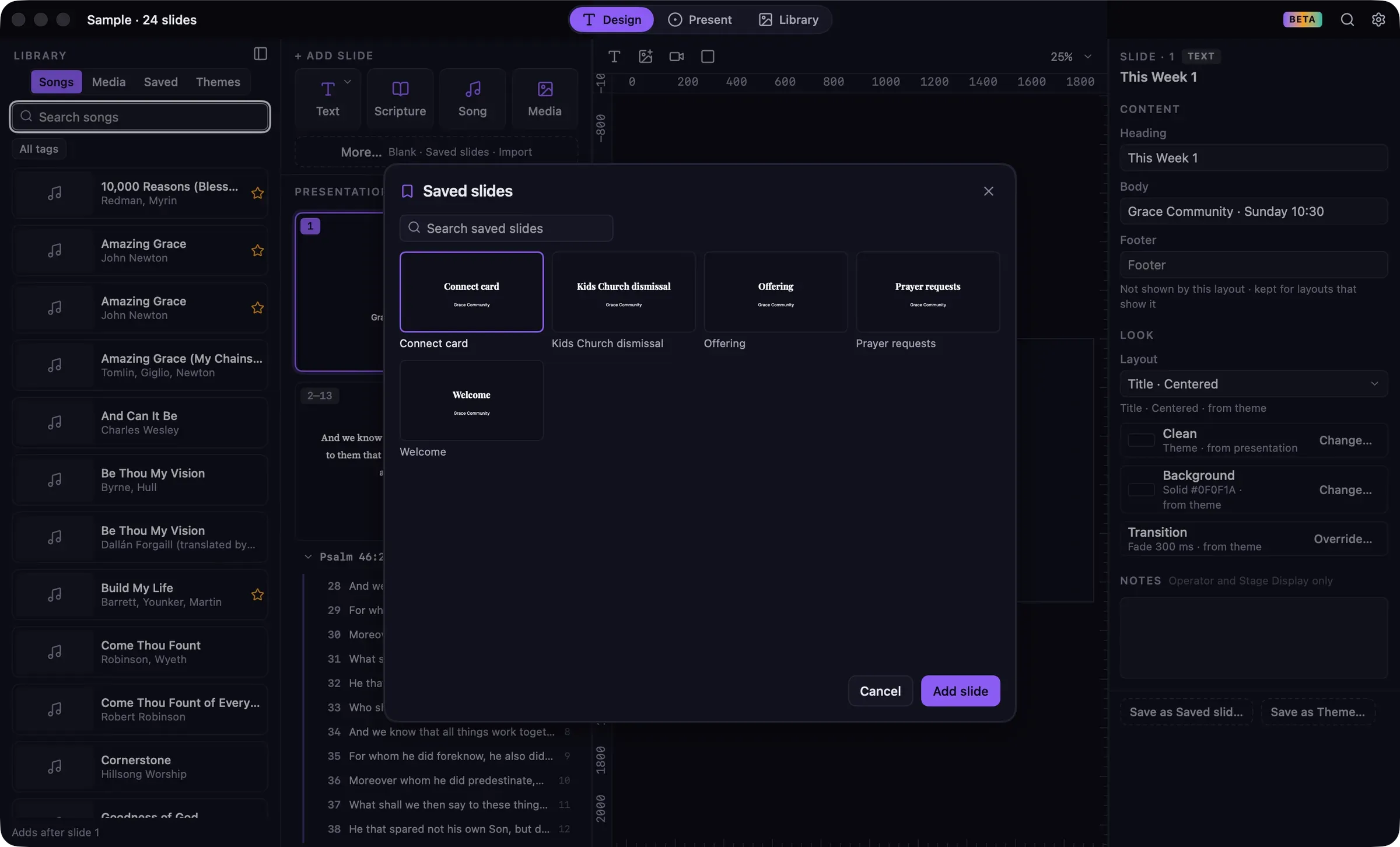The width and height of the screenshot is (1400, 847).
Task: Switch to the Library mode tab
Action: tap(789, 20)
